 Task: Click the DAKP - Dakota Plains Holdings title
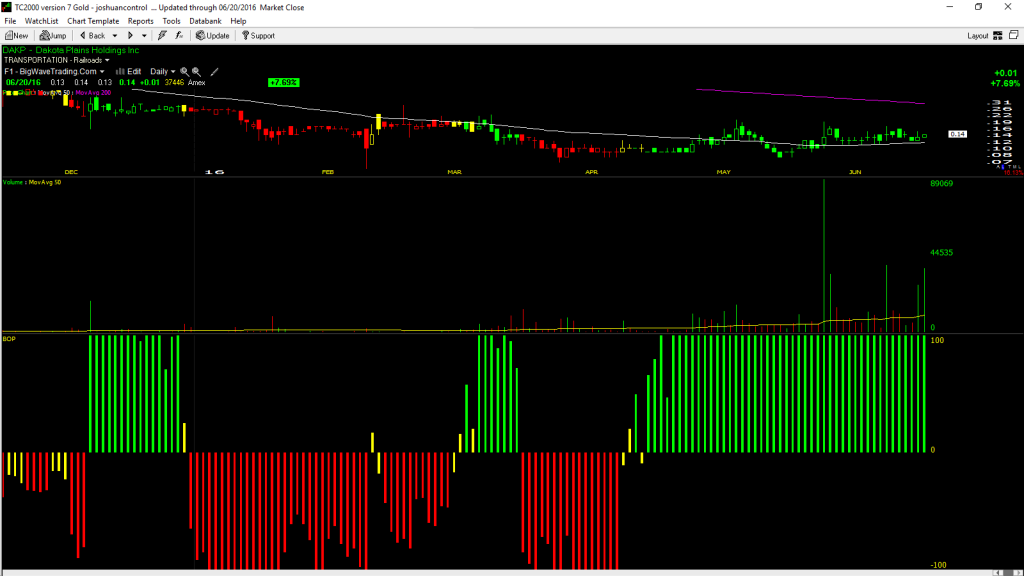71,50
